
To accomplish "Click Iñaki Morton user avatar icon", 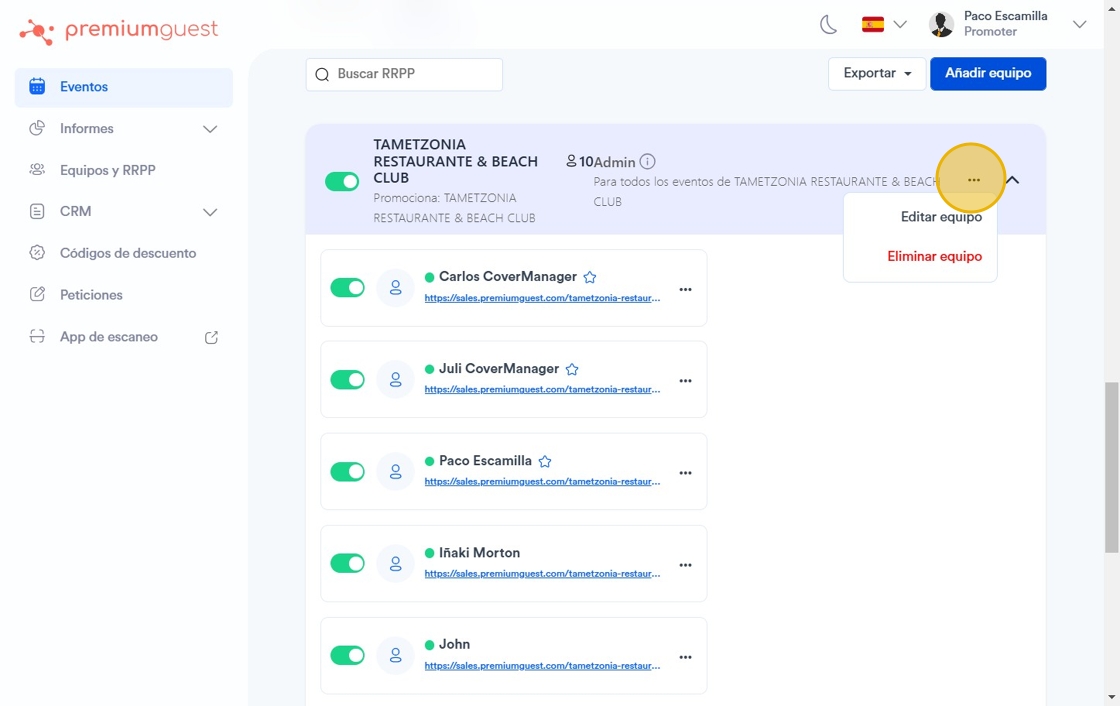I will (395, 564).
